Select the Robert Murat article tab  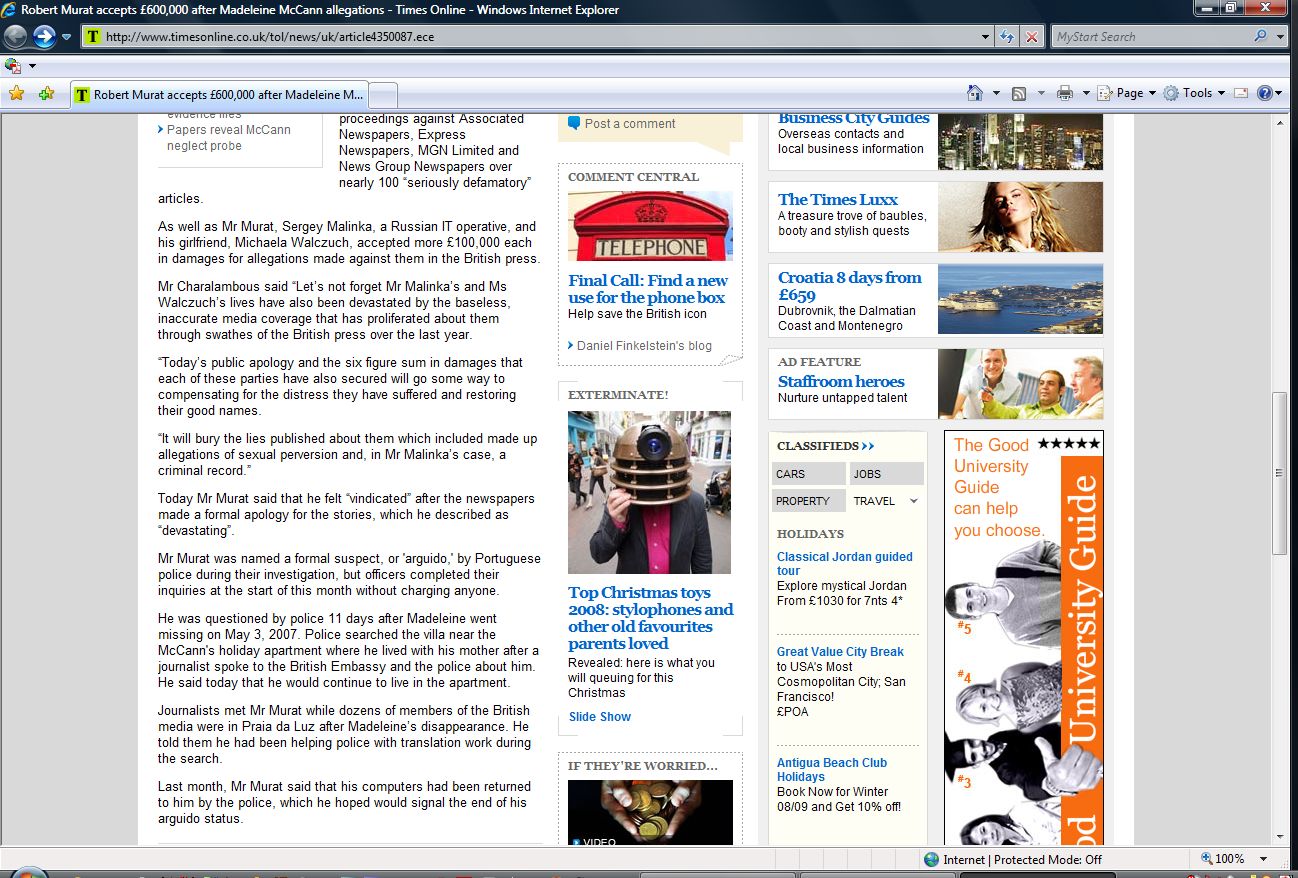(x=220, y=95)
